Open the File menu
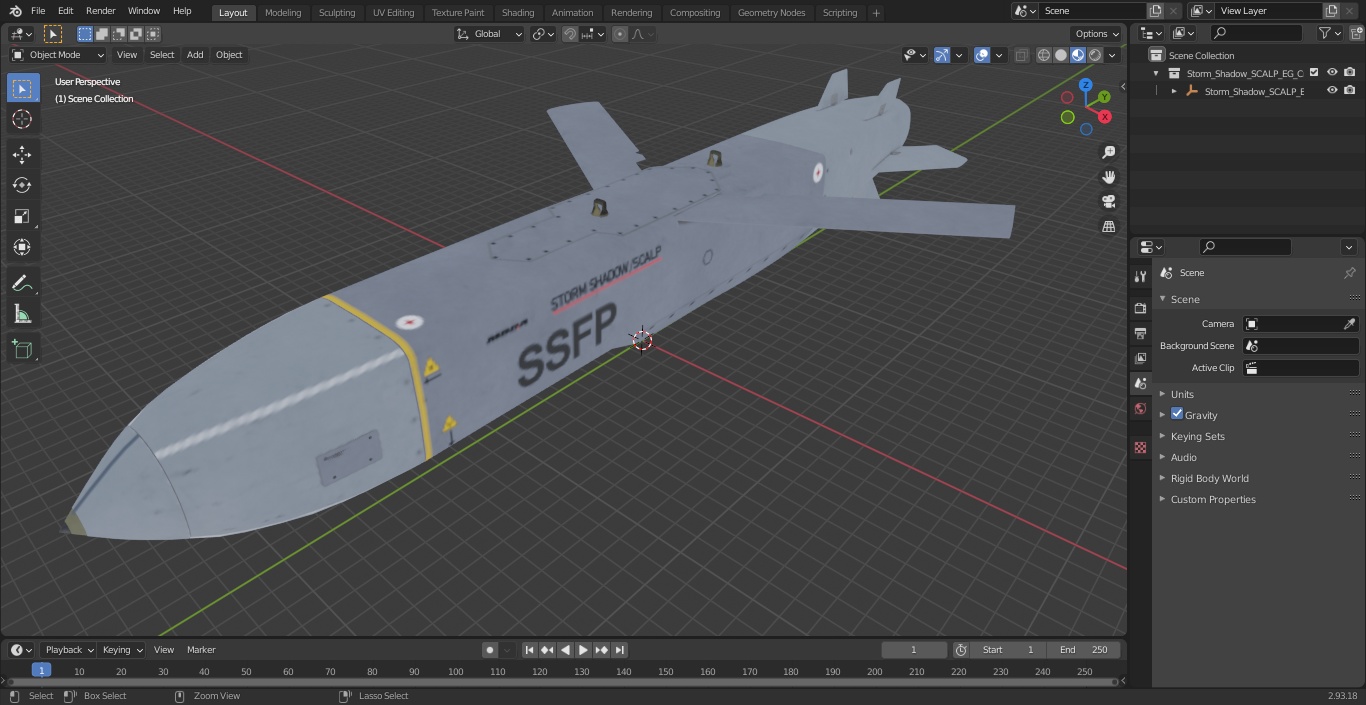Screen dimensions: 1366x705 [38, 11]
